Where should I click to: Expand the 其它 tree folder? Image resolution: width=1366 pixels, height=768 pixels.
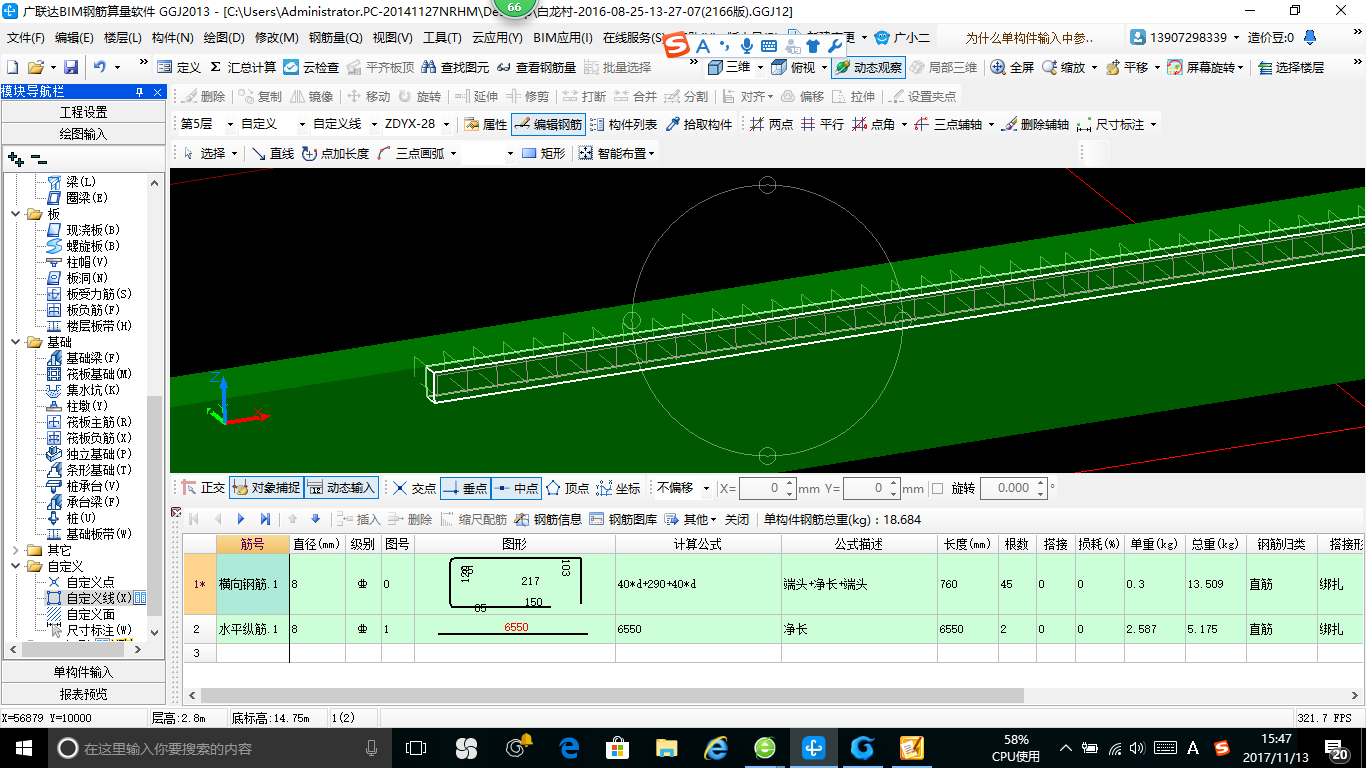(x=16, y=550)
